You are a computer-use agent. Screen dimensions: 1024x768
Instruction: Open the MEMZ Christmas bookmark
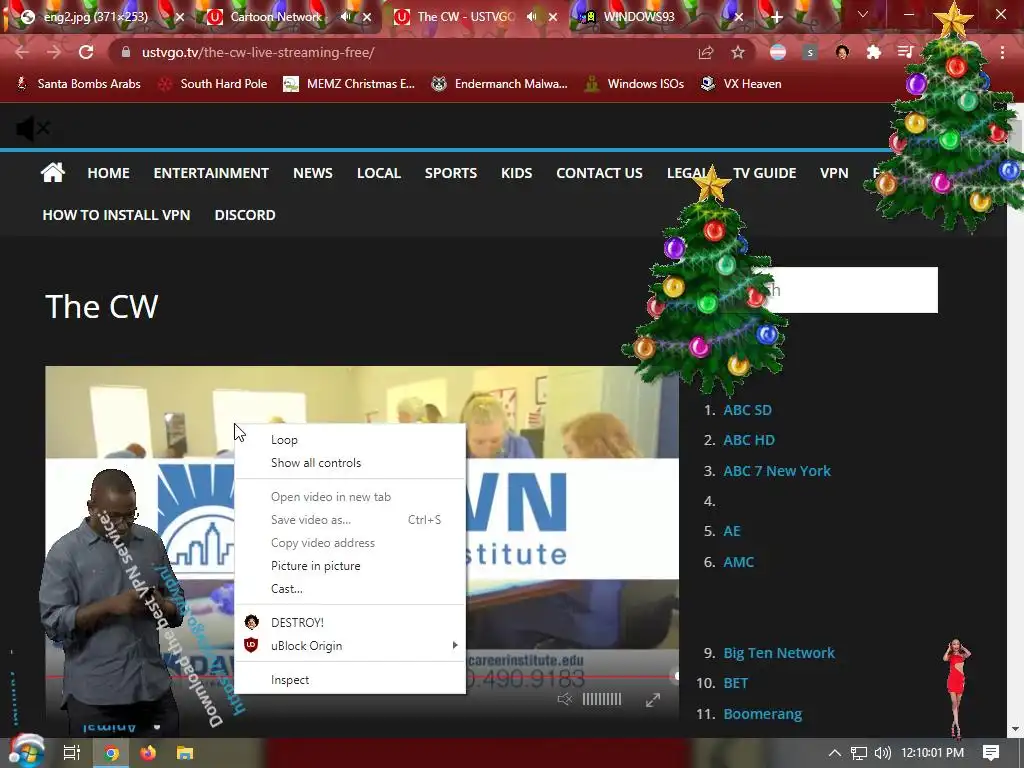click(x=349, y=84)
